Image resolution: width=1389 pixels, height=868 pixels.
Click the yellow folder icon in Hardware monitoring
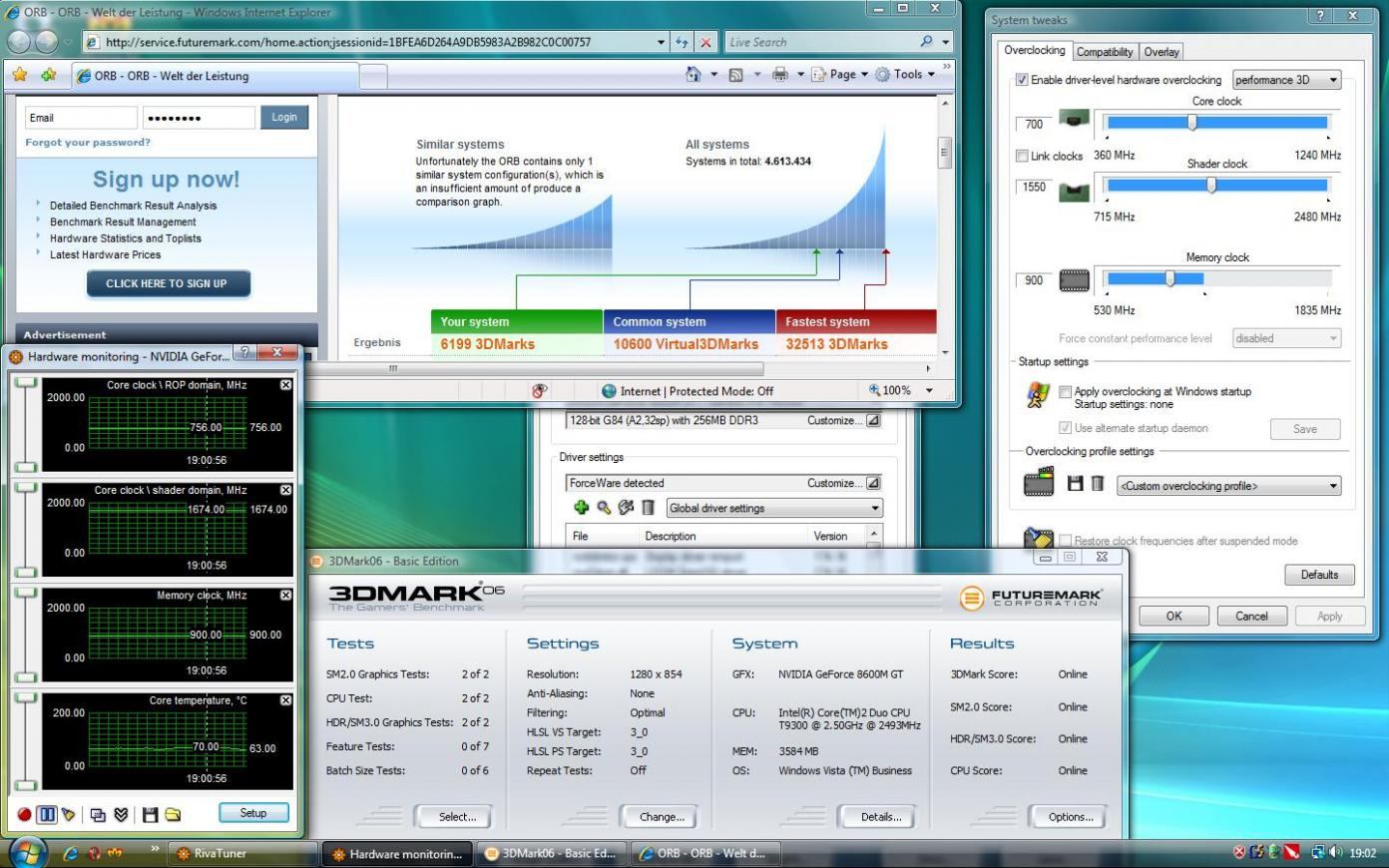coord(173,814)
